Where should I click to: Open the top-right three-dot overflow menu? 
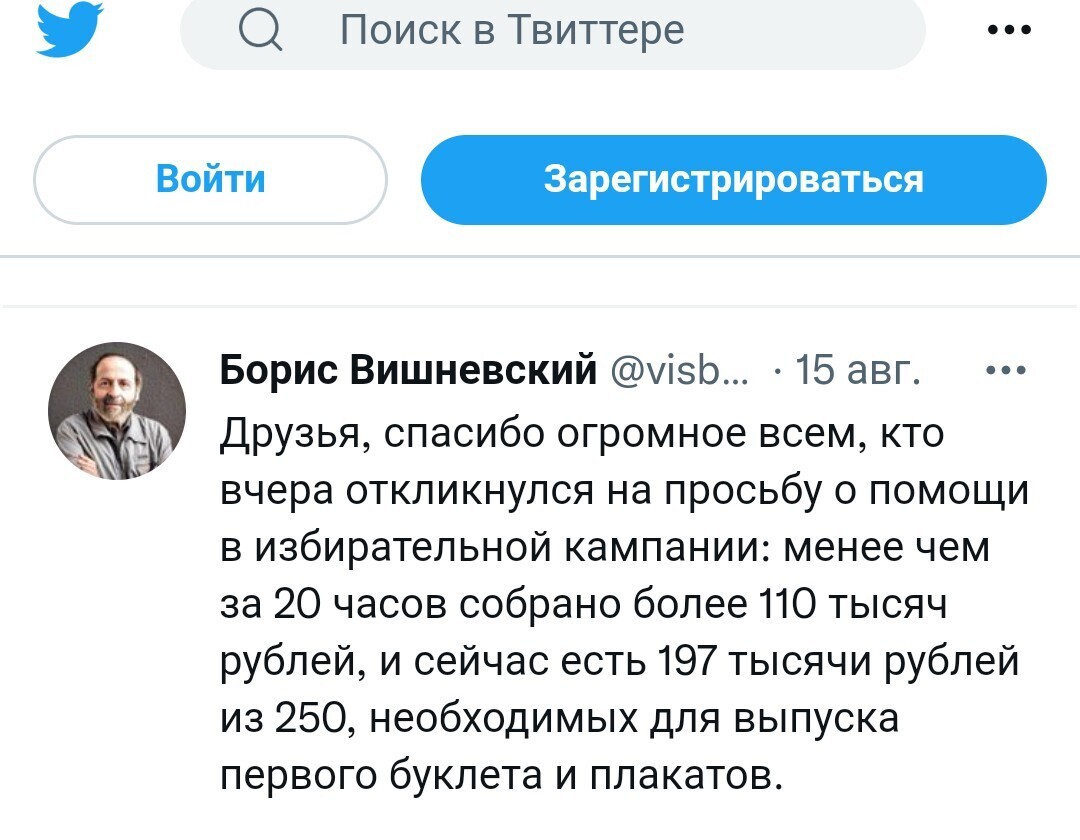click(1008, 31)
